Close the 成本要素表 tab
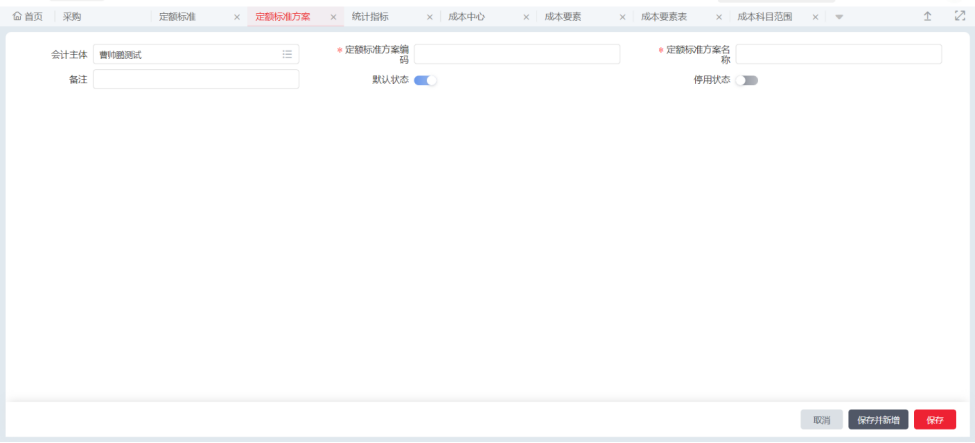 (719, 17)
